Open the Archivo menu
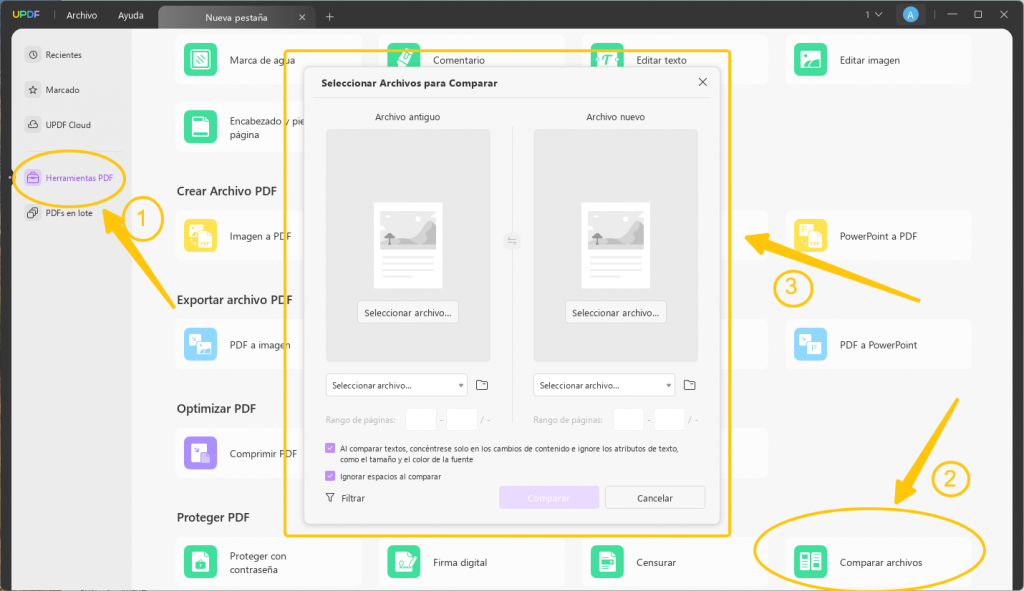The image size is (1024, 591). point(81,14)
